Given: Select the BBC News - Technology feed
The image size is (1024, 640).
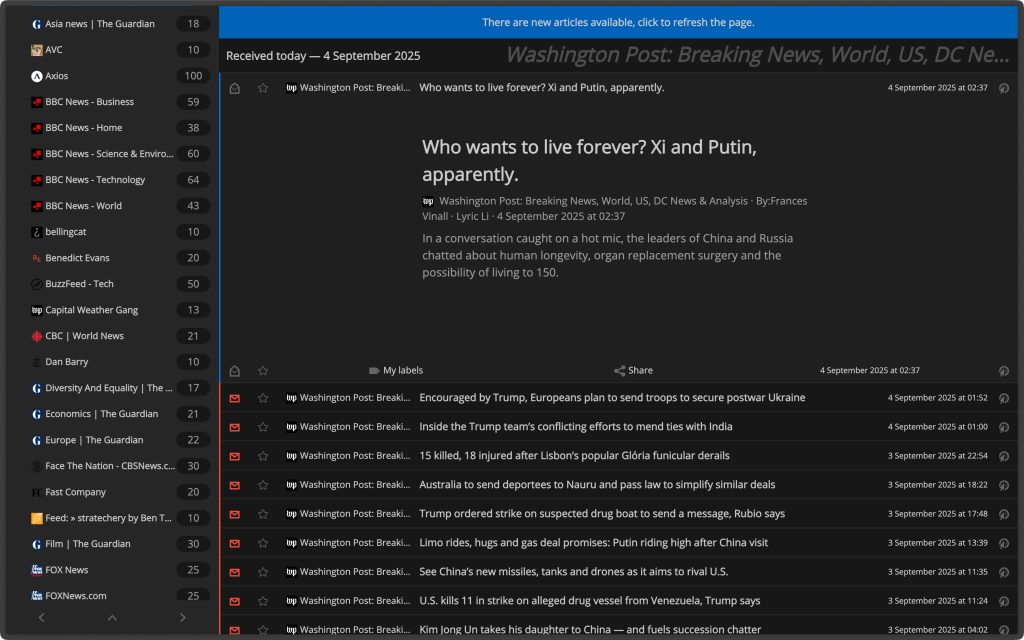Looking at the screenshot, I should tap(95, 180).
